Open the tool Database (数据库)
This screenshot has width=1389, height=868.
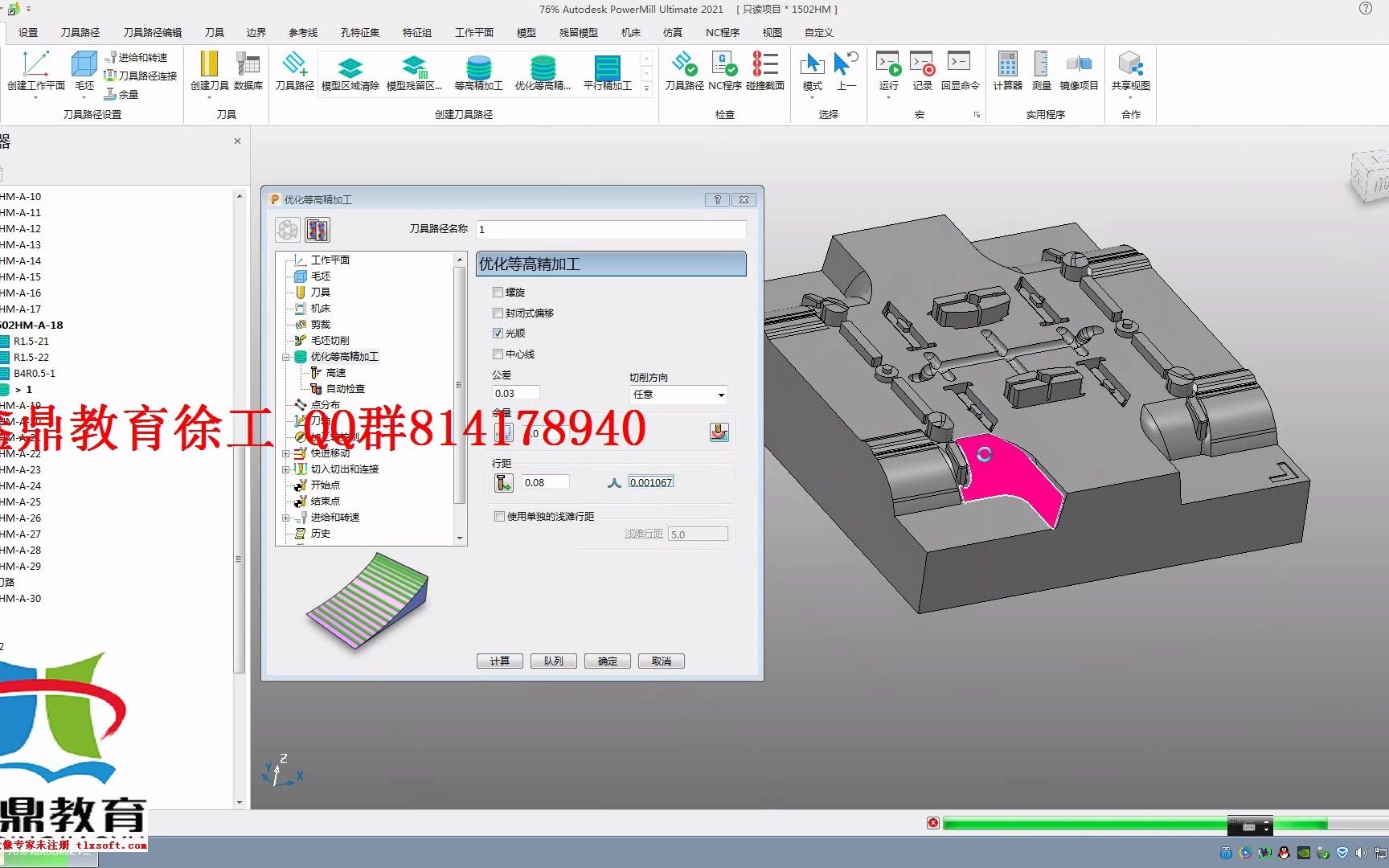coord(248,71)
